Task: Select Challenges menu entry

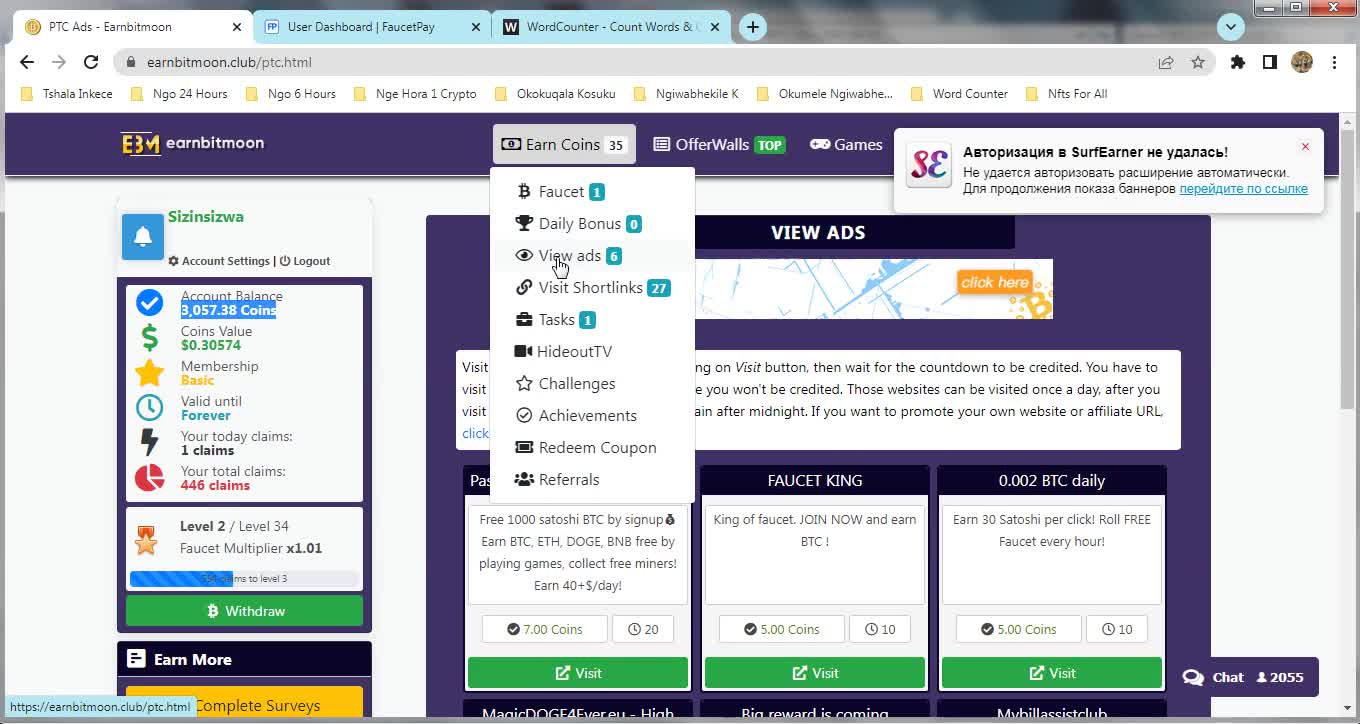Action: [x=592, y=384]
